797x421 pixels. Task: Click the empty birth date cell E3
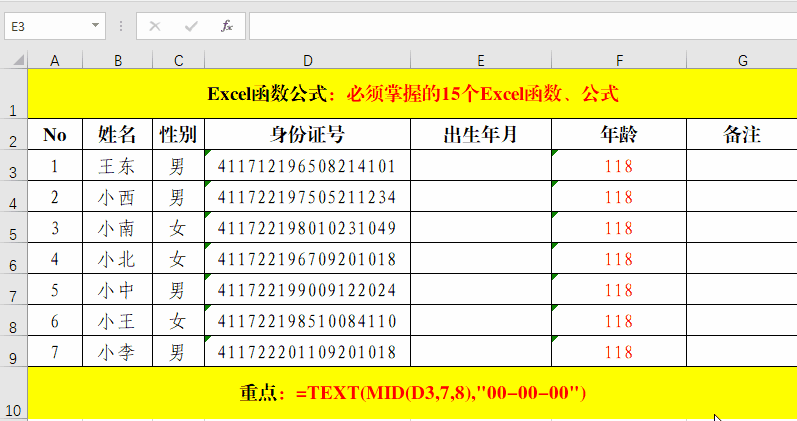click(x=481, y=166)
